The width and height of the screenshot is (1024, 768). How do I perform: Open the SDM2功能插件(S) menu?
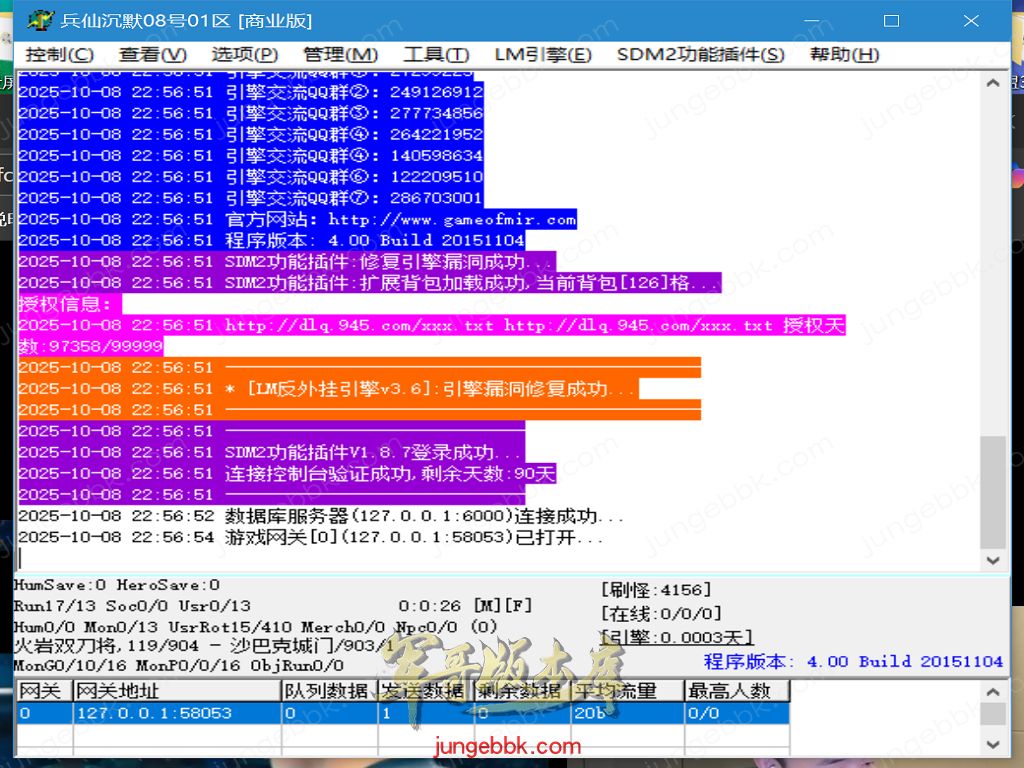(700, 54)
